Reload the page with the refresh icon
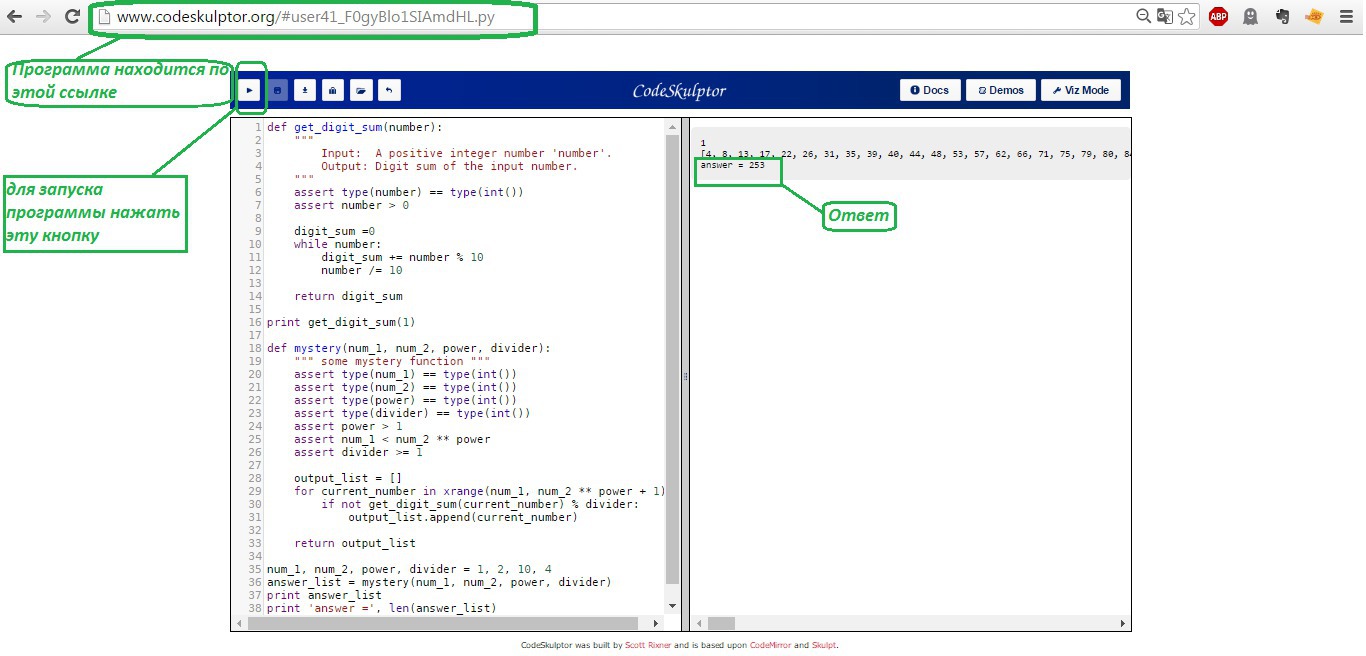The width and height of the screenshot is (1366, 656). pyautogui.click(x=72, y=17)
